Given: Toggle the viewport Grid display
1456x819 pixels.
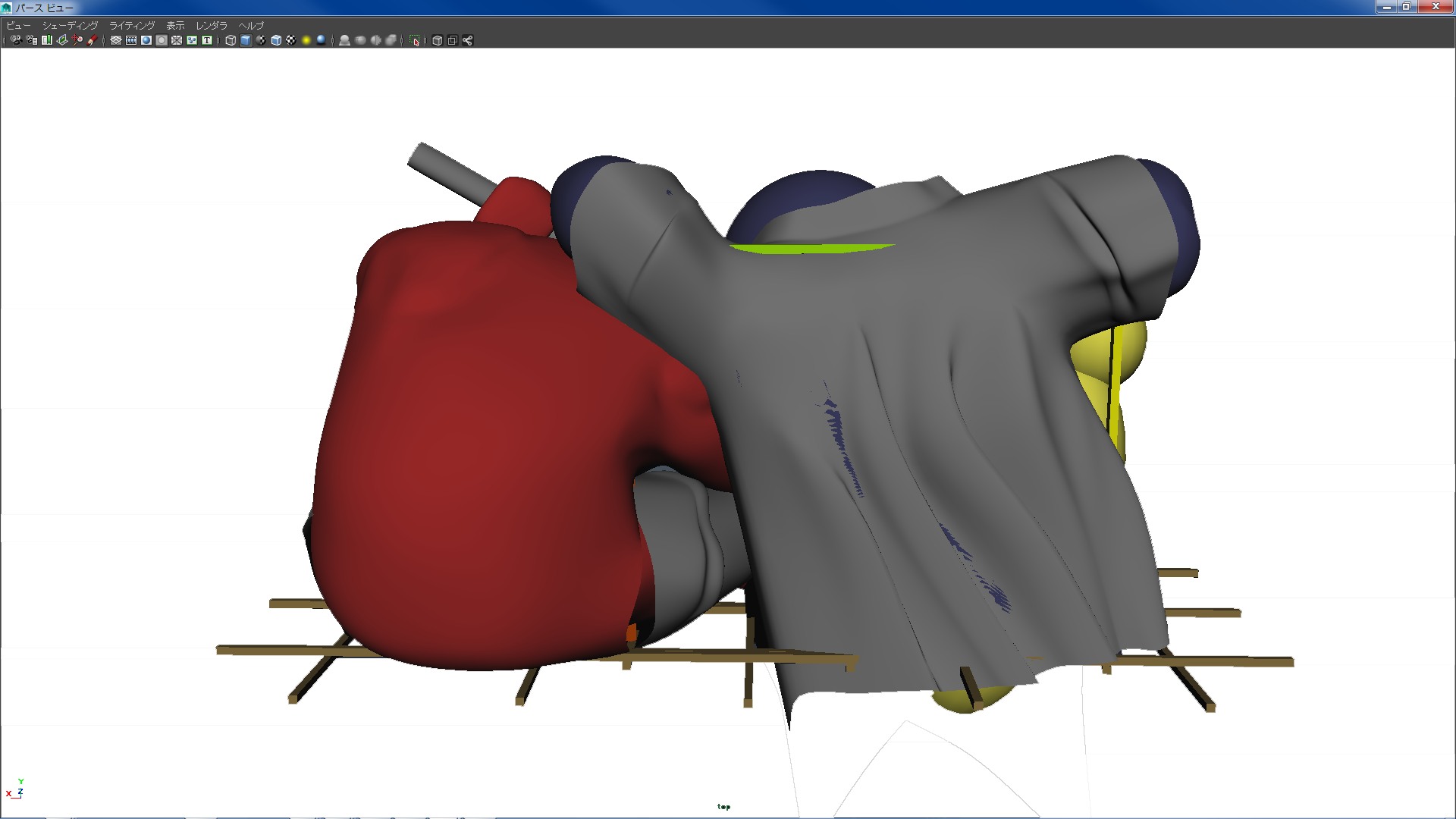Looking at the screenshot, I should (116, 40).
